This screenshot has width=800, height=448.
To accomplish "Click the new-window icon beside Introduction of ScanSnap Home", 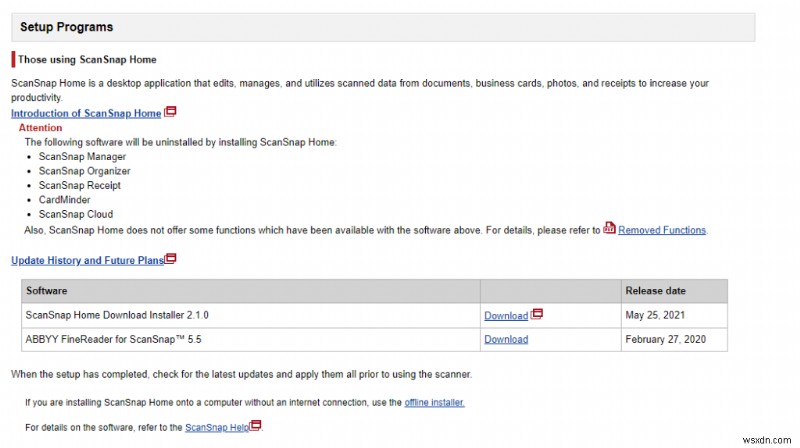I will (170, 112).
